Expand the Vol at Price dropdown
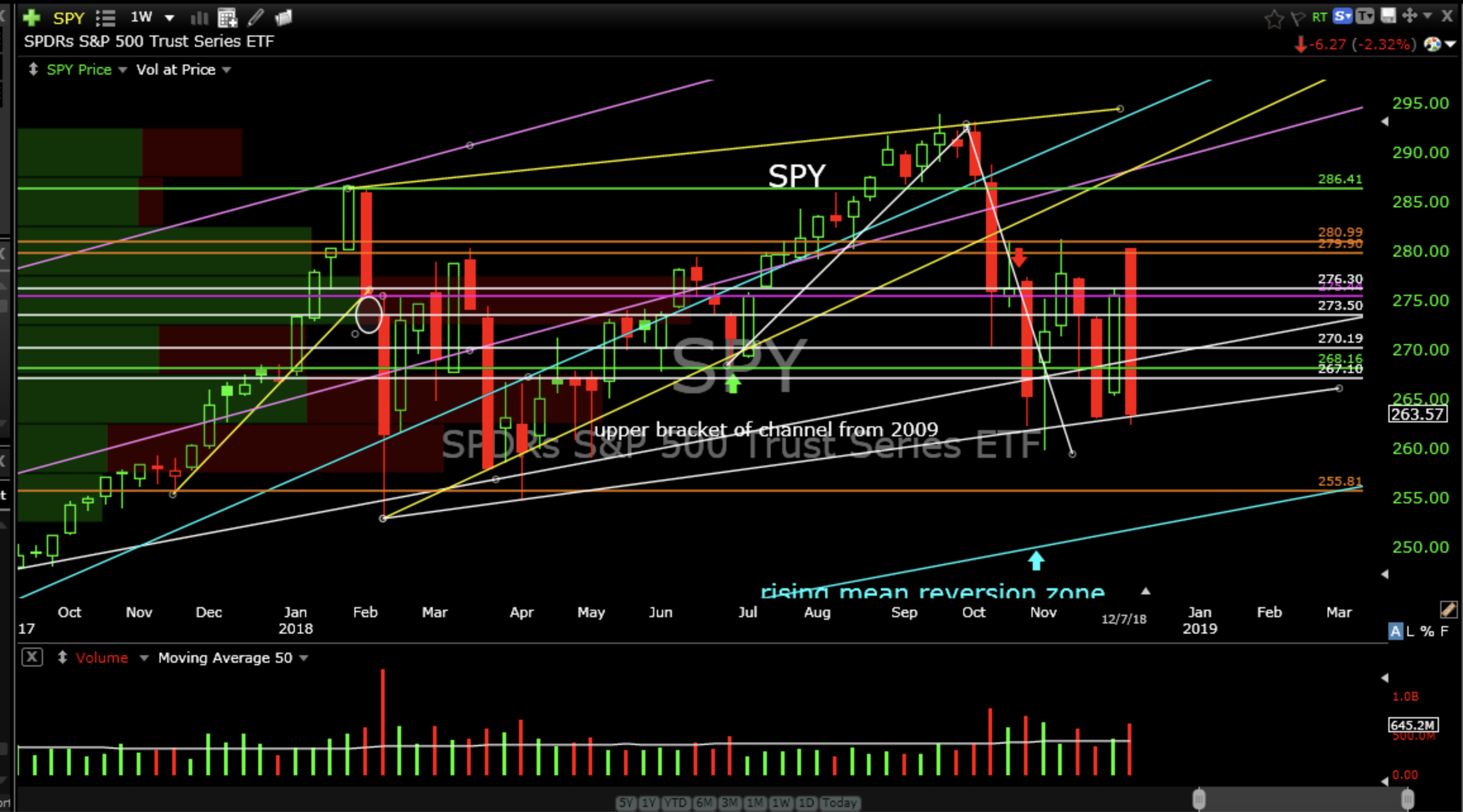Viewport: 1463px width, 812px height. (x=227, y=70)
